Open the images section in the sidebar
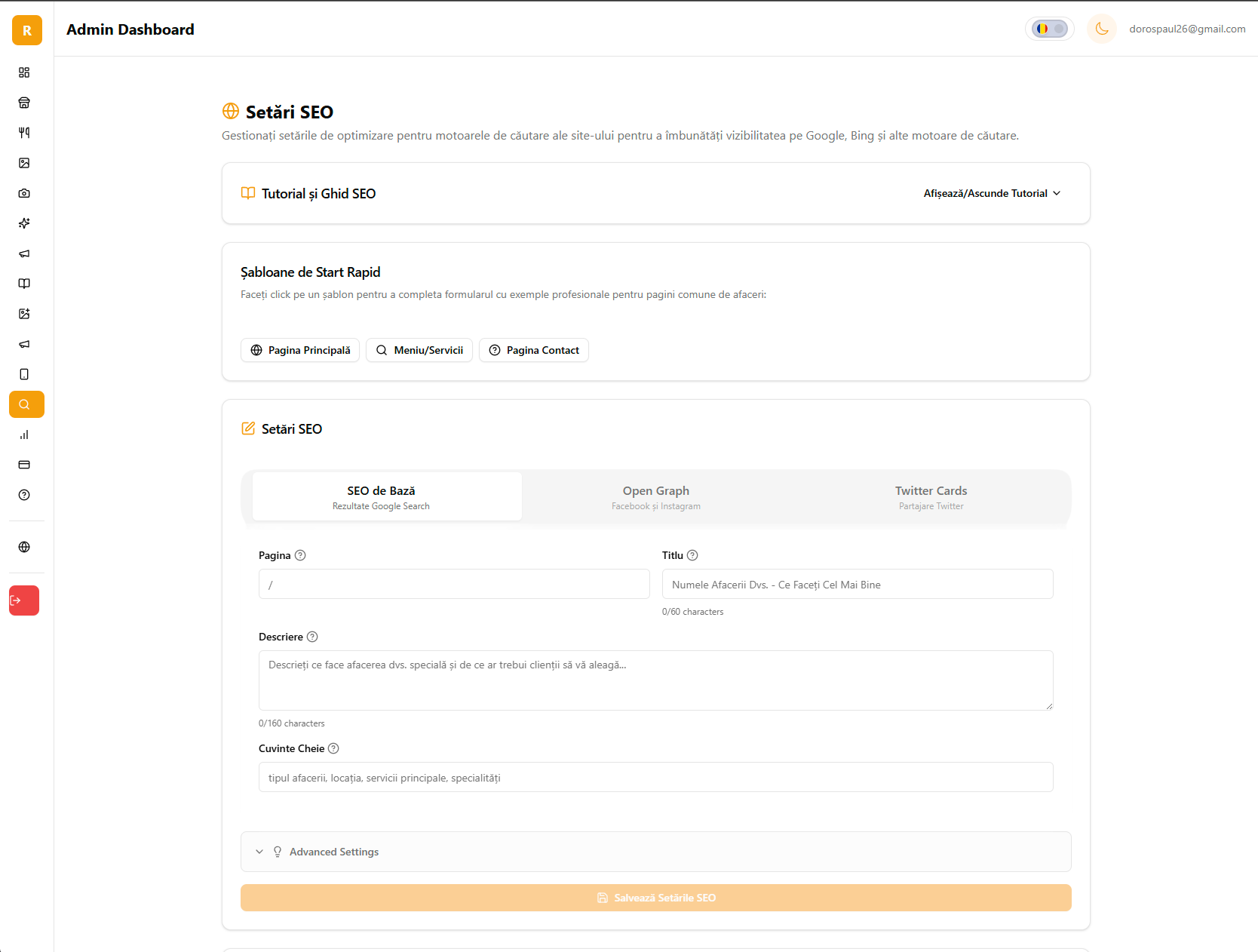Image resolution: width=1258 pixels, height=952 pixels. coord(24,163)
